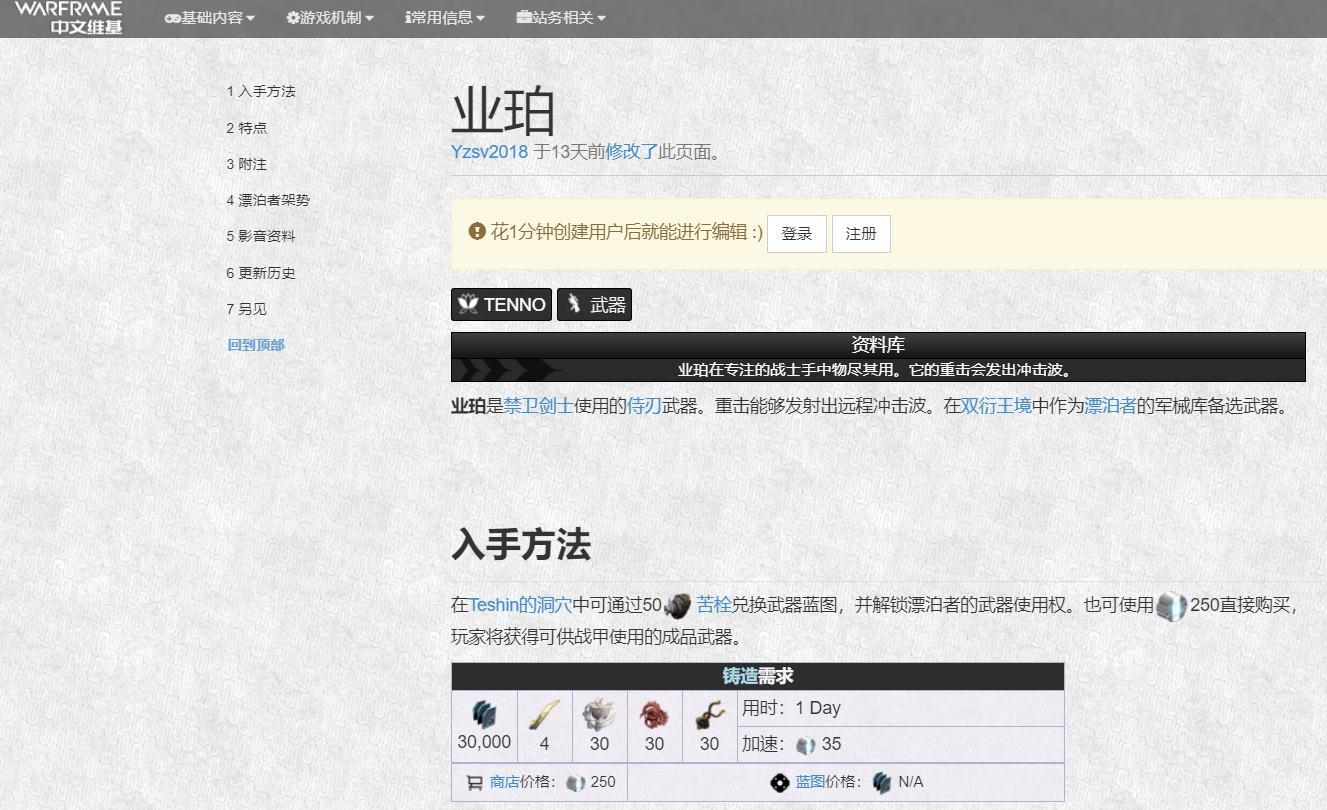Click the 苦栓 resource icon in acquisition text
The height and width of the screenshot is (810, 1327).
(x=678, y=604)
